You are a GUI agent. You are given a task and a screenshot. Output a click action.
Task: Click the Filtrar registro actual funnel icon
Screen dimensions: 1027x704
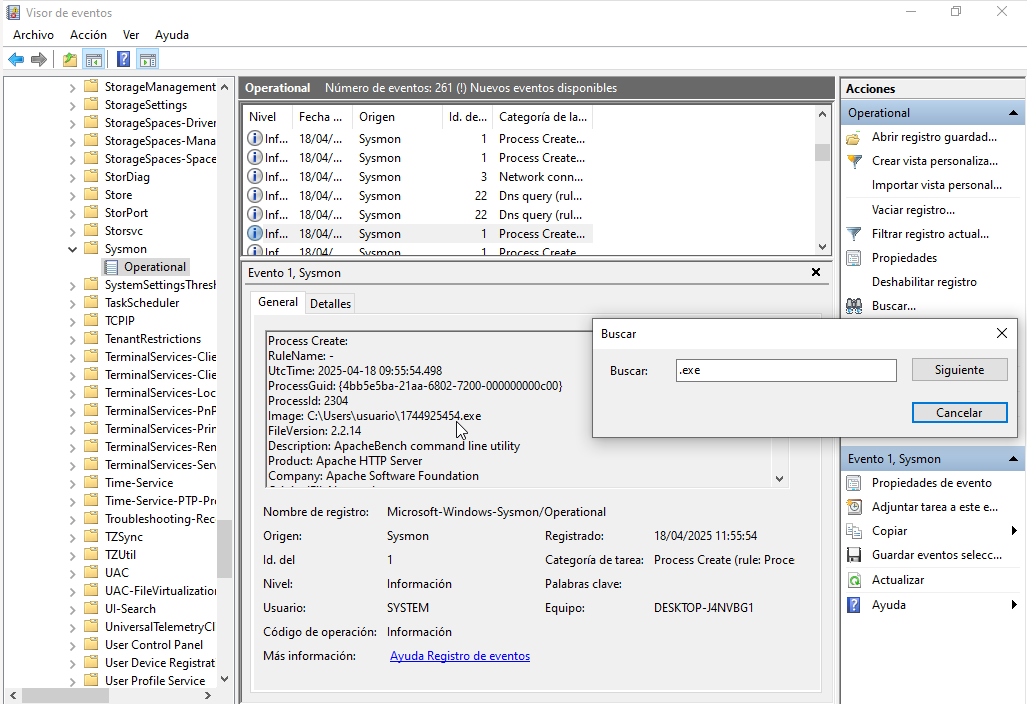coord(853,234)
